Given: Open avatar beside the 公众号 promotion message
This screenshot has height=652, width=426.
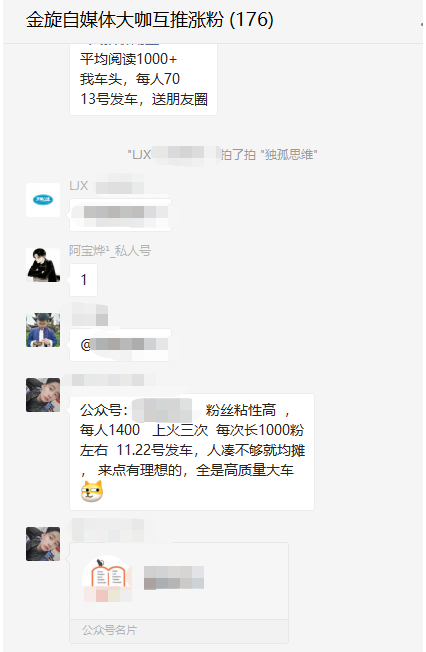Looking at the screenshot, I should pyautogui.click(x=43, y=395).
